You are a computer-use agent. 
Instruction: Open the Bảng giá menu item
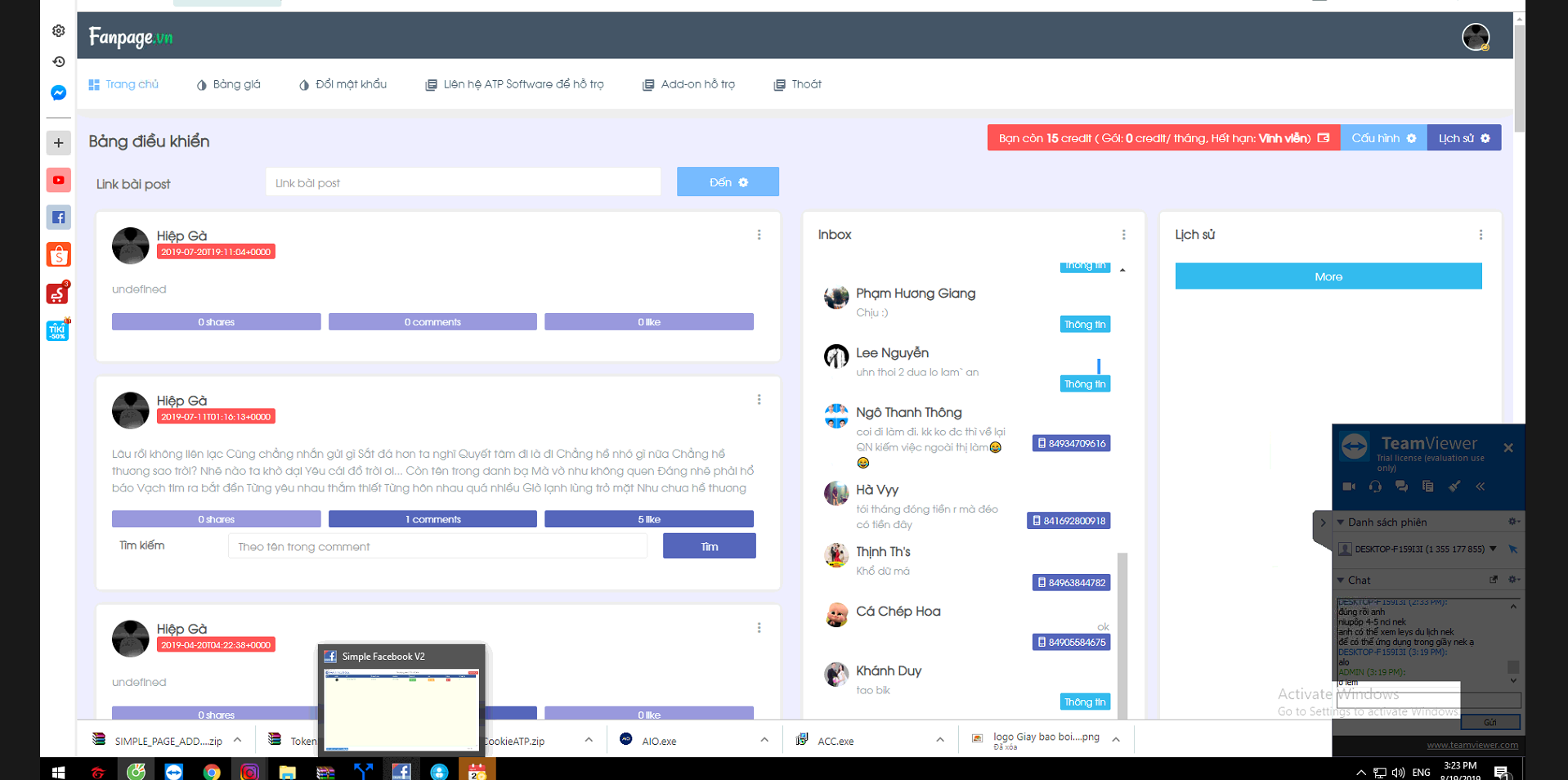(x=229, y=84)
